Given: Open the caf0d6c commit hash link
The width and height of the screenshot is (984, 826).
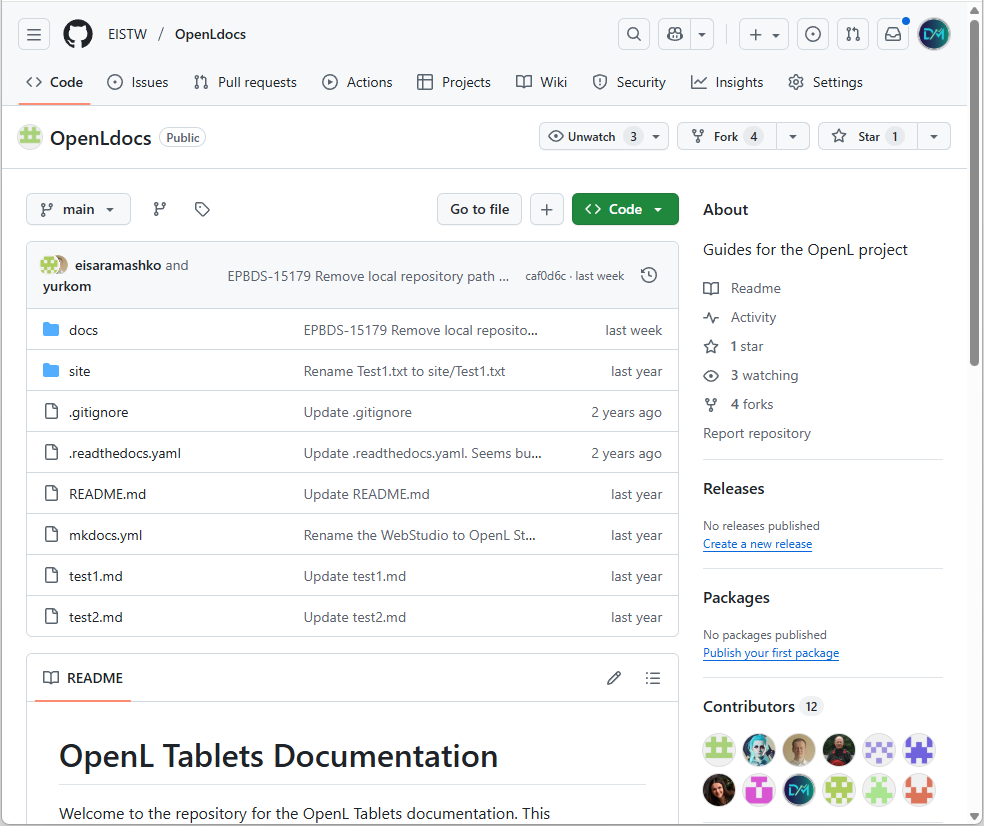Looking at the screenshot, I should pyautogui.click(x=545, y=276).
